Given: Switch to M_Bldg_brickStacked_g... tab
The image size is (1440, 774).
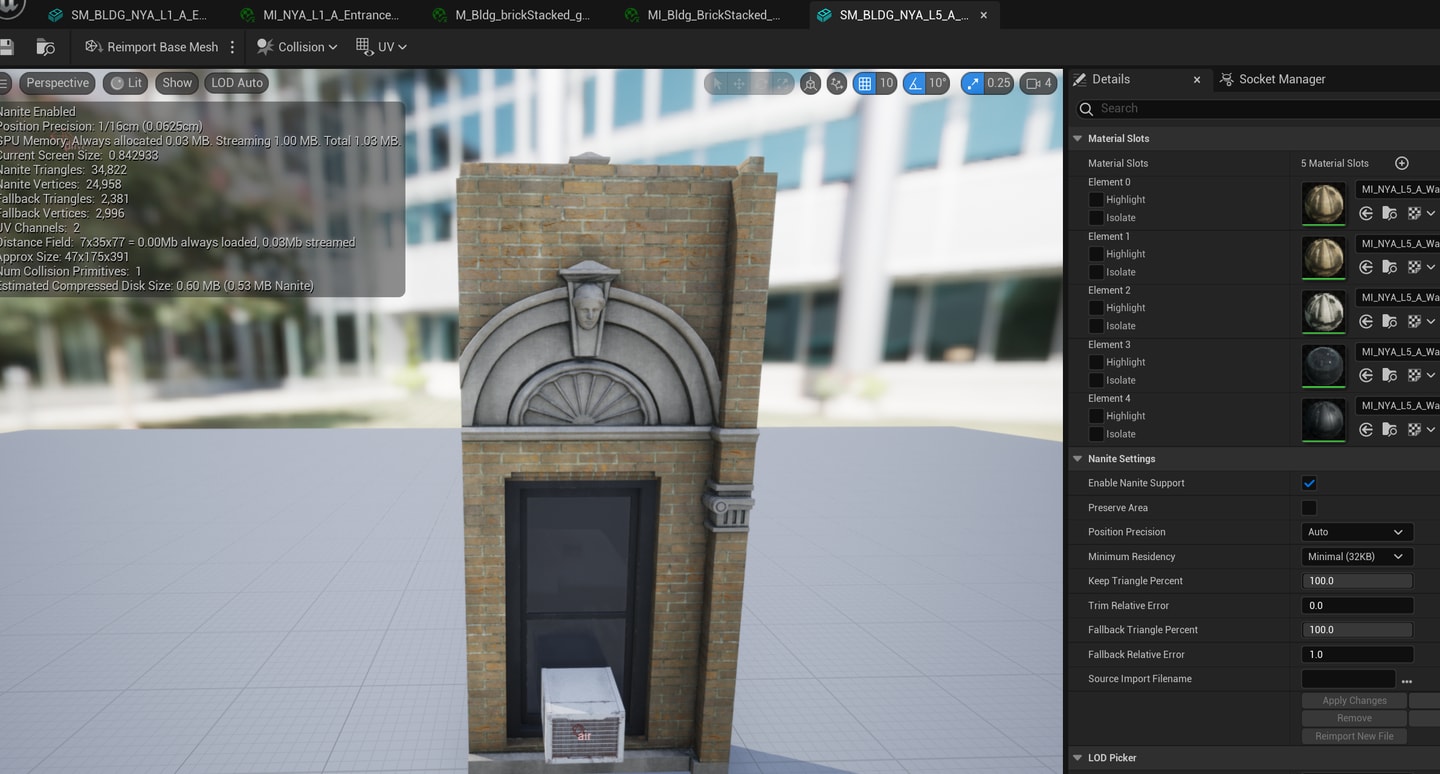Looking at the screenshot, I should point(512,15).
